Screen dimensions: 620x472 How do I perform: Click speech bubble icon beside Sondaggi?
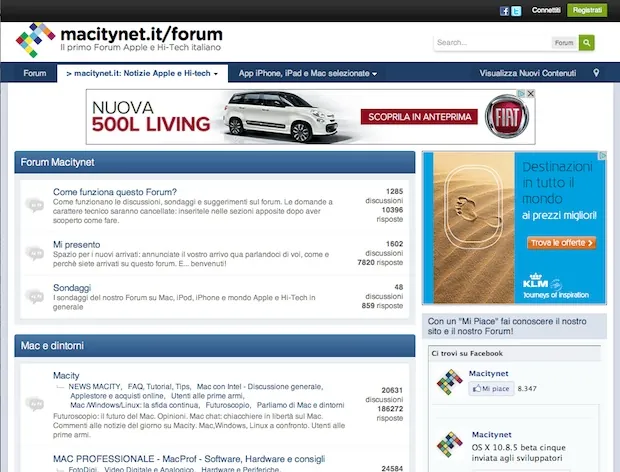[x=35, y=296]
